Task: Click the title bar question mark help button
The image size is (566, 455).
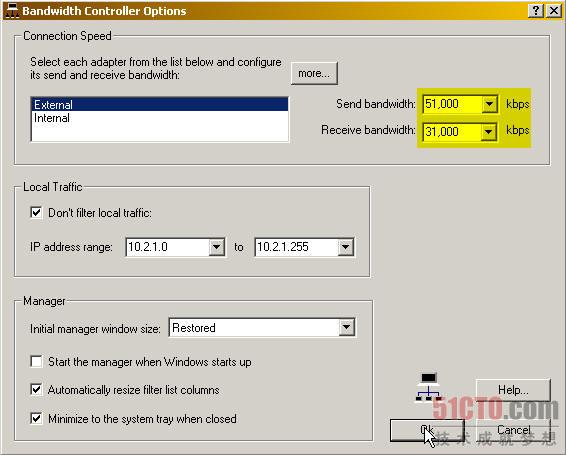Action: click(536, 10)
